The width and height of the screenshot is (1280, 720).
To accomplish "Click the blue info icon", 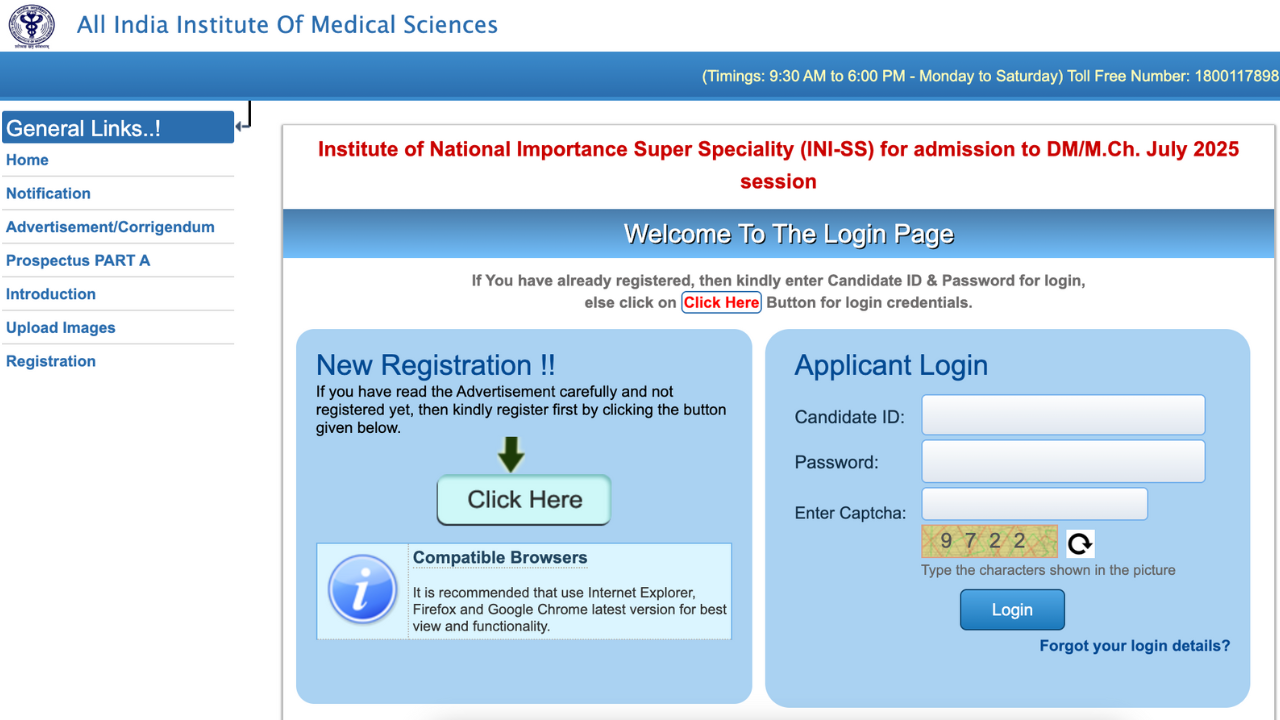I will 363,590.
